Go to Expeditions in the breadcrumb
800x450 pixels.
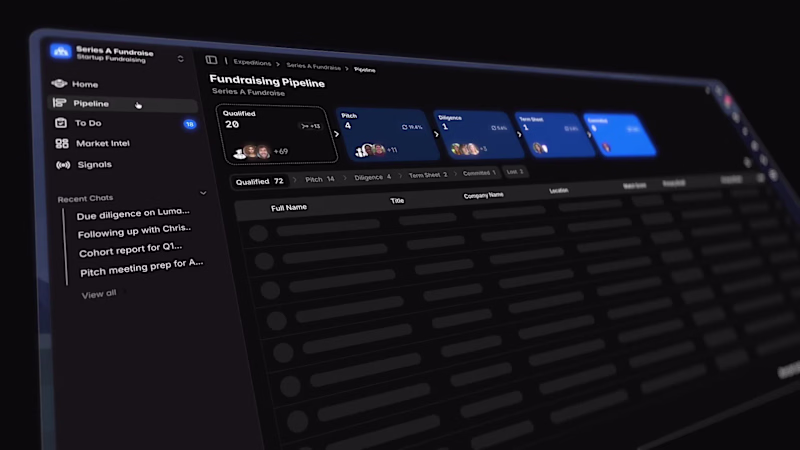(x=252, y=63)
